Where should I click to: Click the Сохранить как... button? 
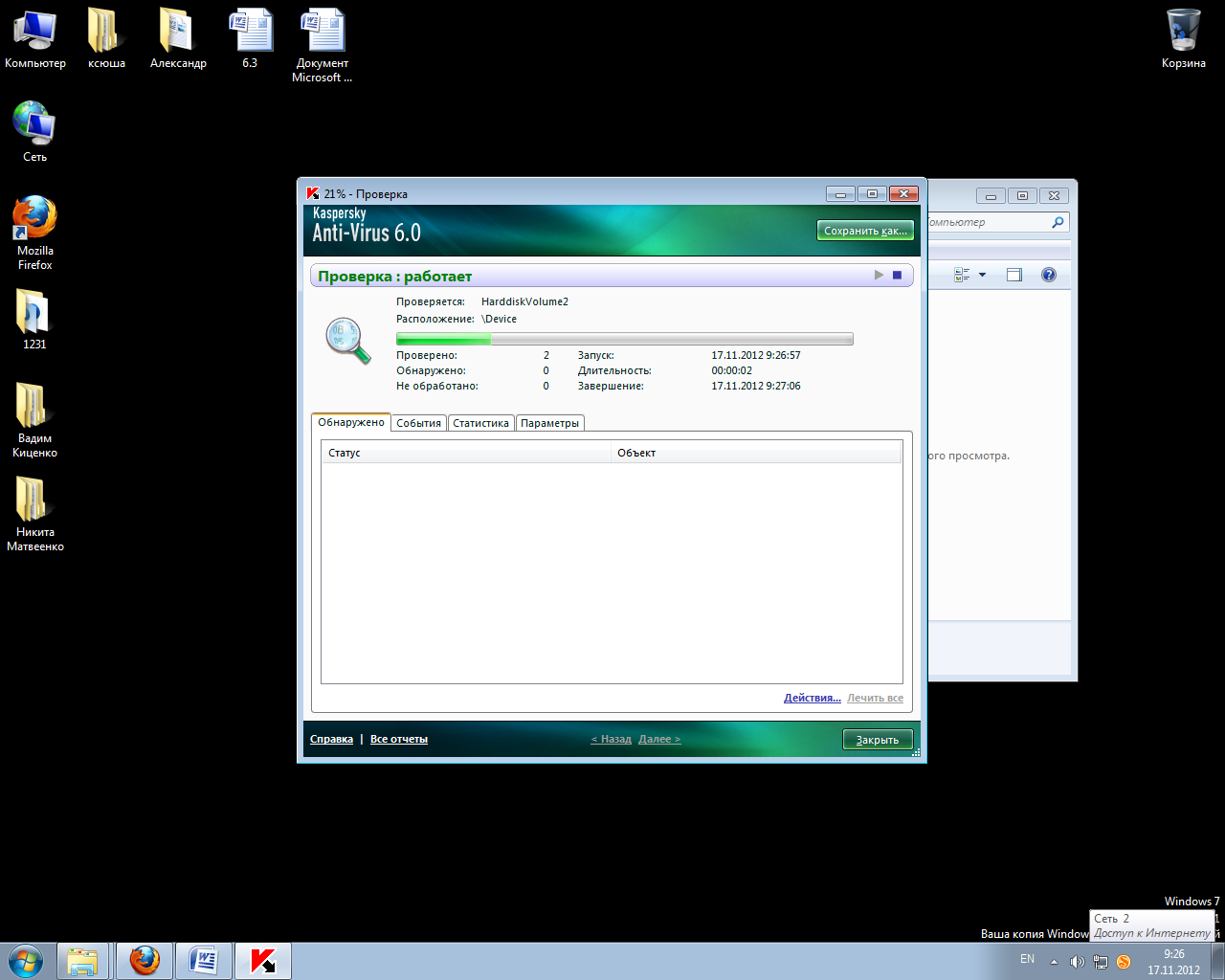coord(865,231)
